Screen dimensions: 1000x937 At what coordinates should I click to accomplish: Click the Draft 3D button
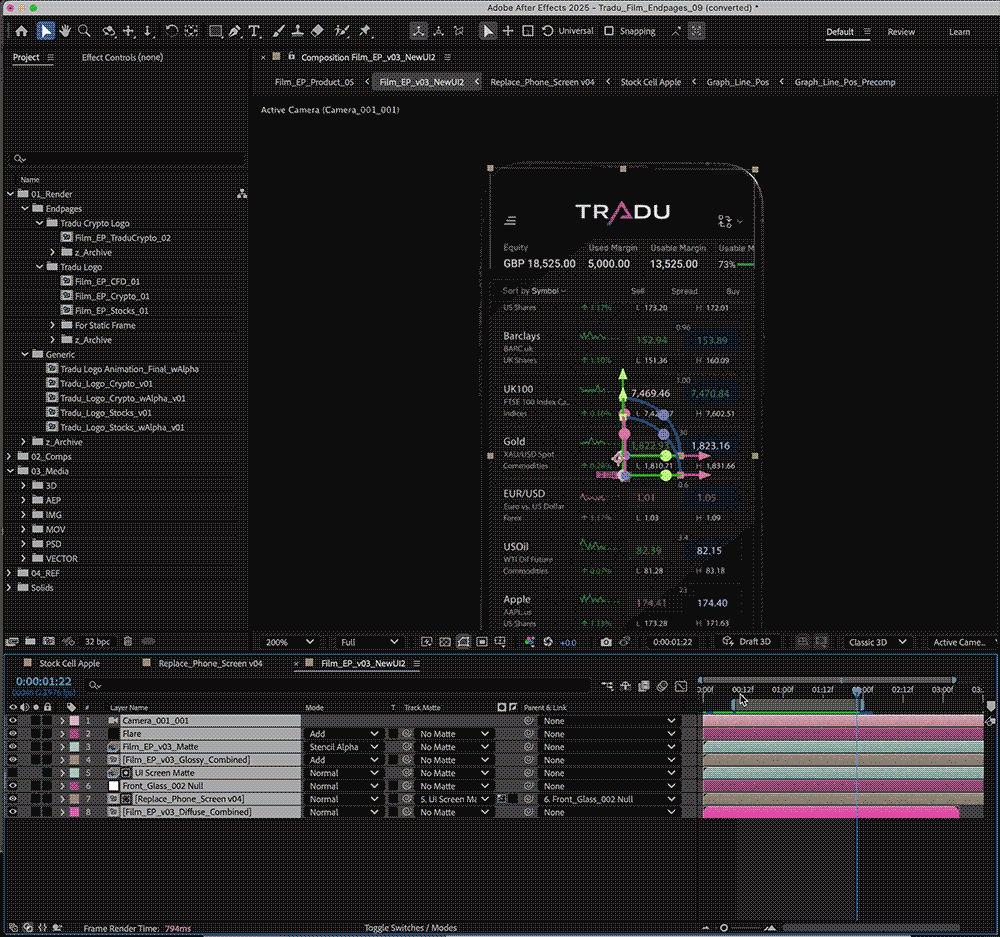click(747, 642)
